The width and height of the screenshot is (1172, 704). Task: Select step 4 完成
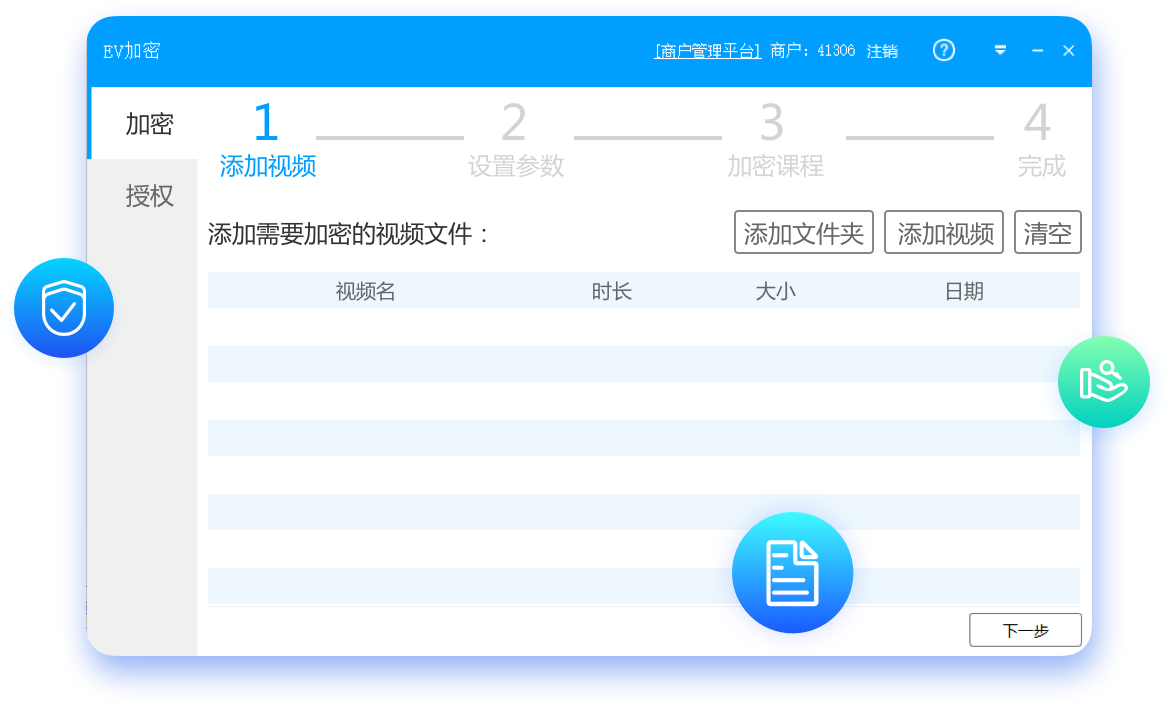(1040, 142)
